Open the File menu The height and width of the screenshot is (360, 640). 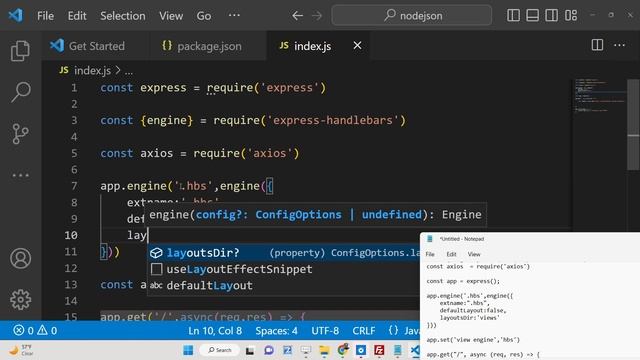click(45, 16)
